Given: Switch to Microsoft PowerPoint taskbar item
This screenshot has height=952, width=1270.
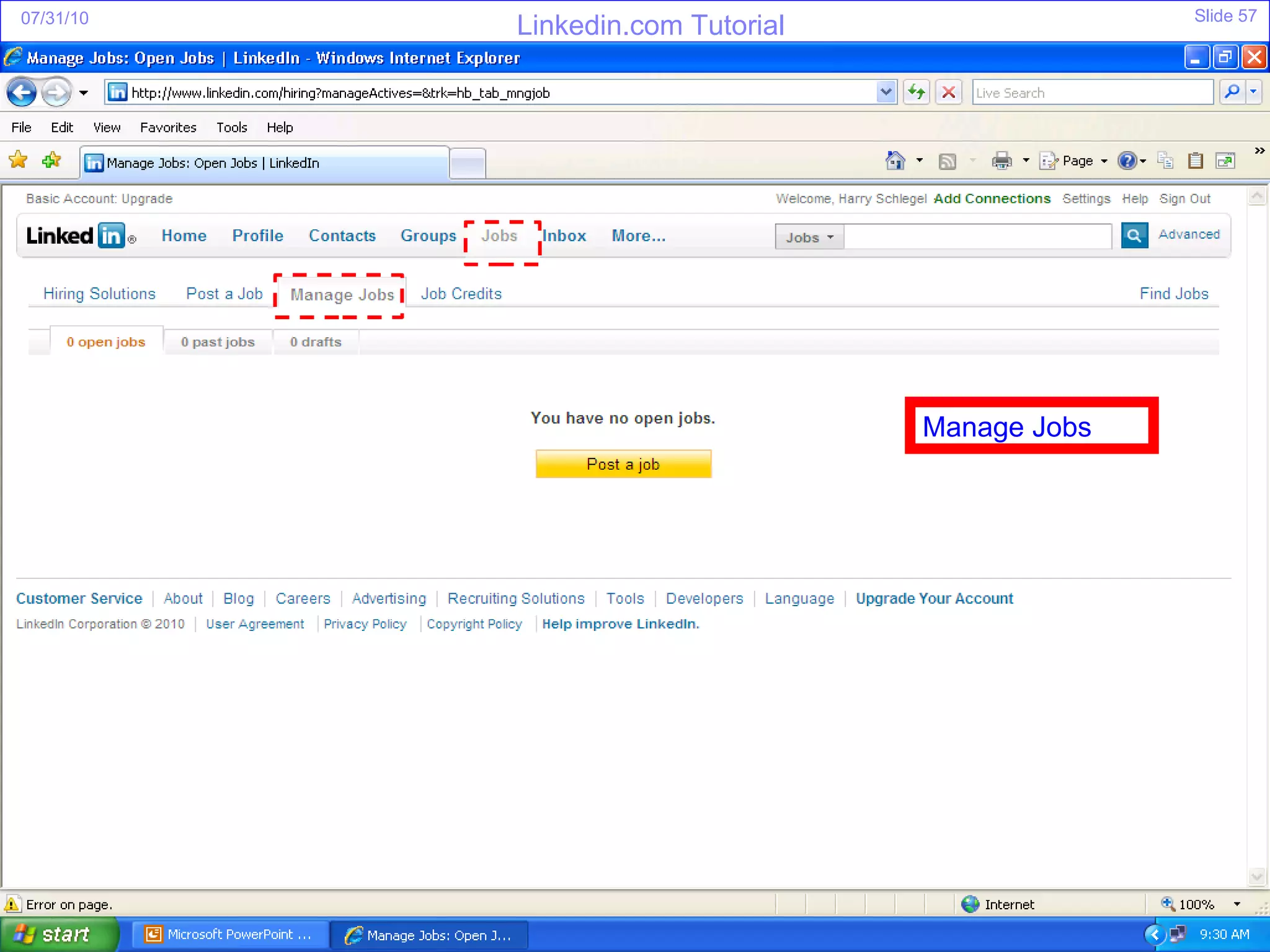Looking at the screenshot, I should click(x=229, y=935).
